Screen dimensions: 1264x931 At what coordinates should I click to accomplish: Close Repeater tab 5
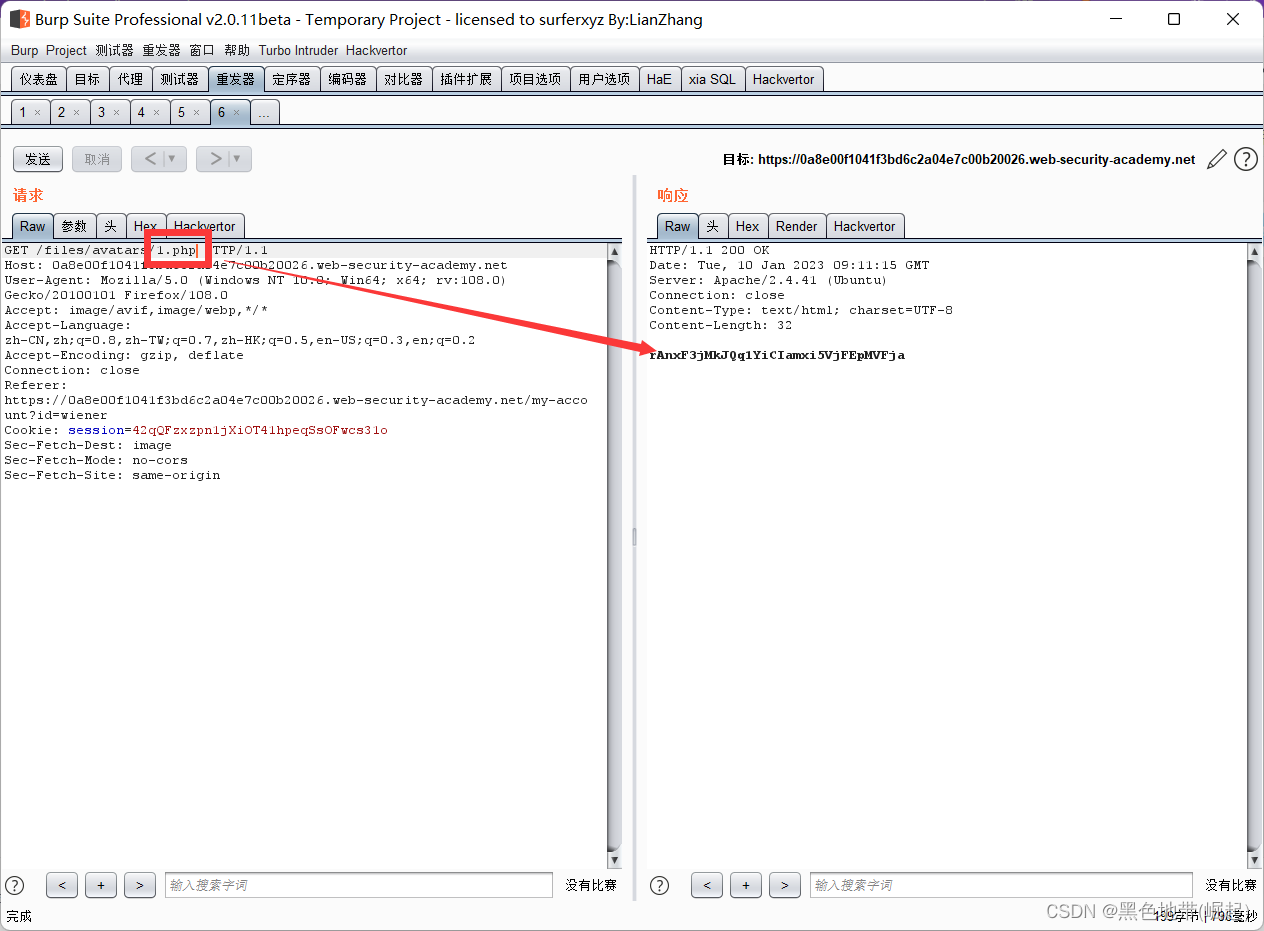coord(196,113)
